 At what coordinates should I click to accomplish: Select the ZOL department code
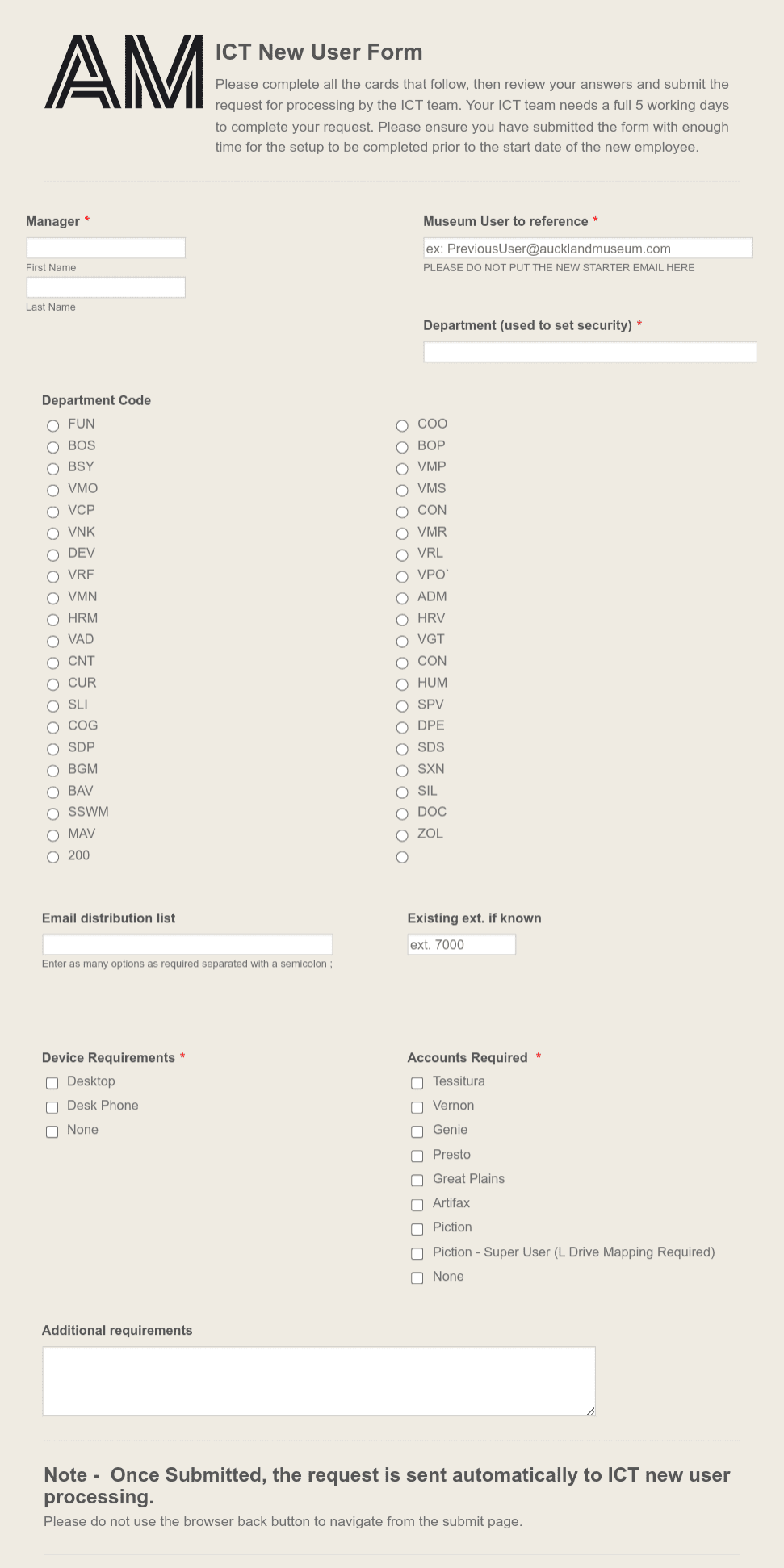(x=402, y=835)
